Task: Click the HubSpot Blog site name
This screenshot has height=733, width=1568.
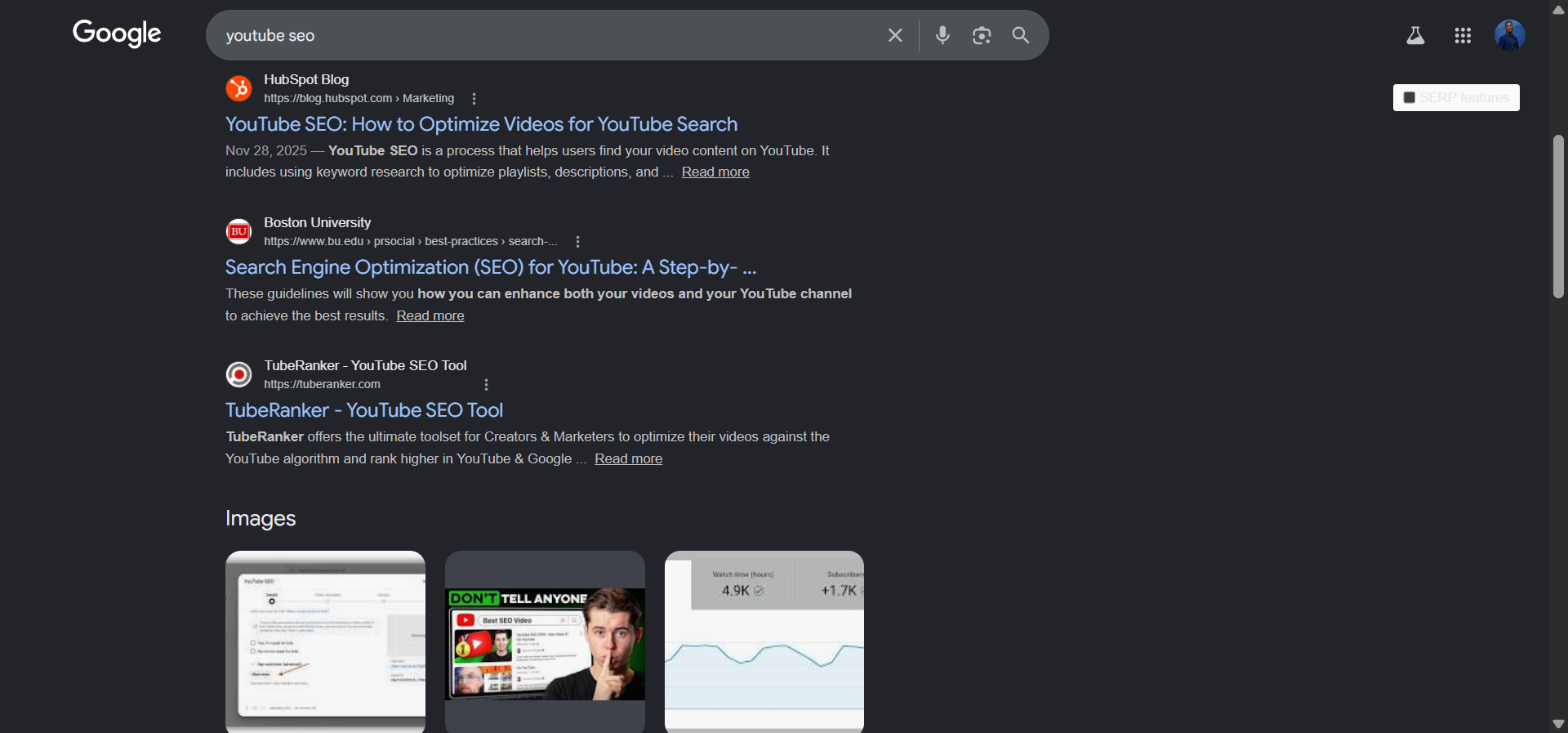Action: pyautogui.click(x=306, y=80)
